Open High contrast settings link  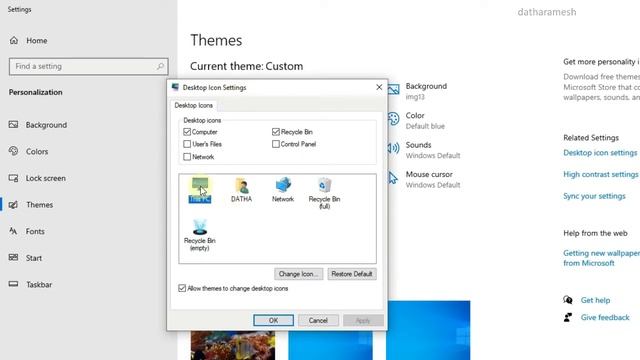(x=600, y=174)
